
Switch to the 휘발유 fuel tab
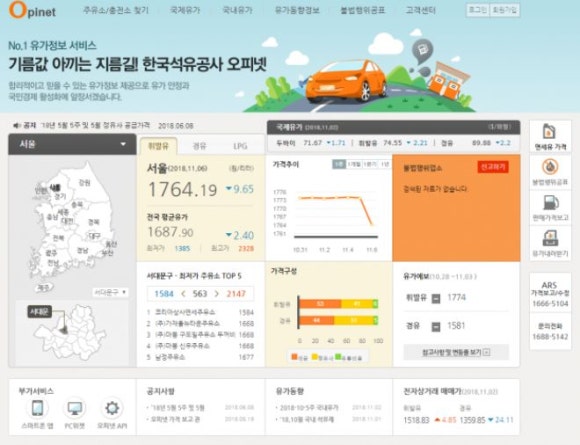[158, 146]
